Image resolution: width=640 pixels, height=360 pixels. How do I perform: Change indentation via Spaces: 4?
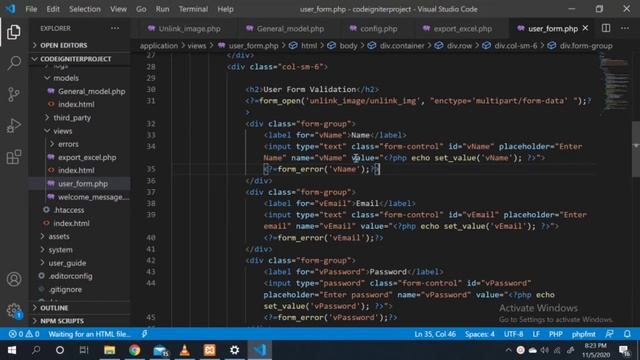pos(480,334)
